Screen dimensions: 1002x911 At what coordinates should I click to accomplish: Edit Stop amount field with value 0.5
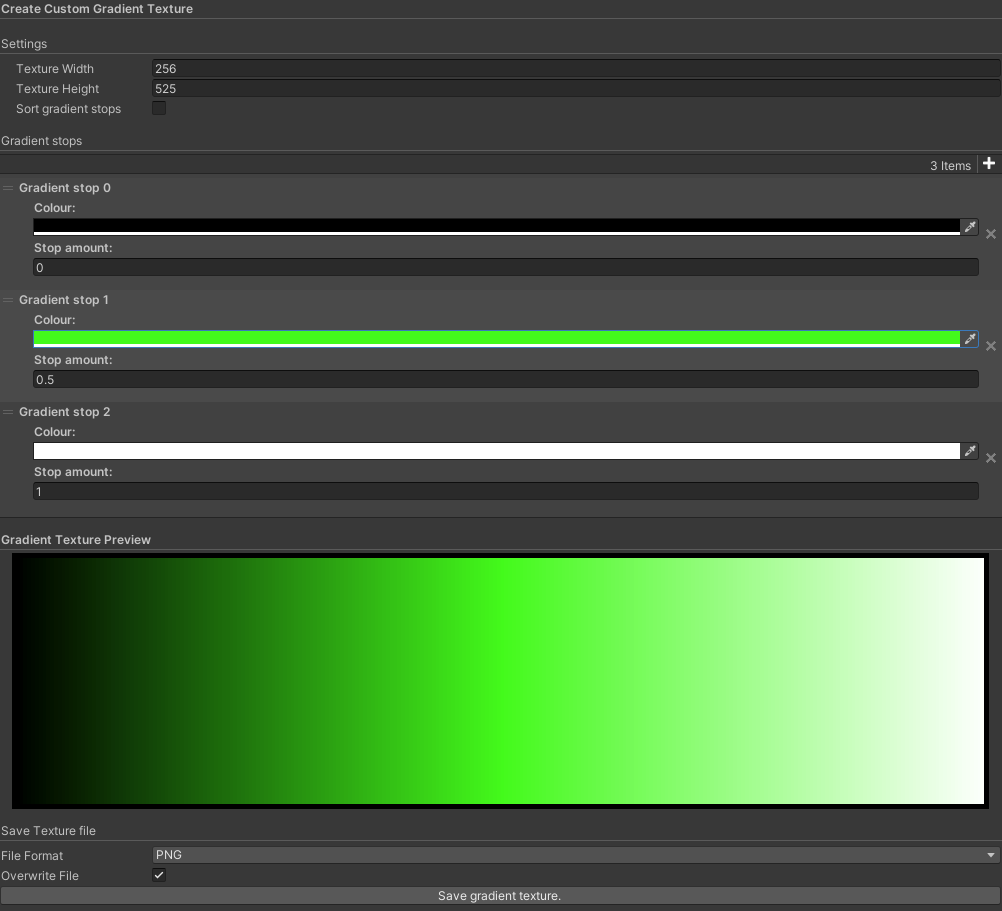click(x=505, y=379)
